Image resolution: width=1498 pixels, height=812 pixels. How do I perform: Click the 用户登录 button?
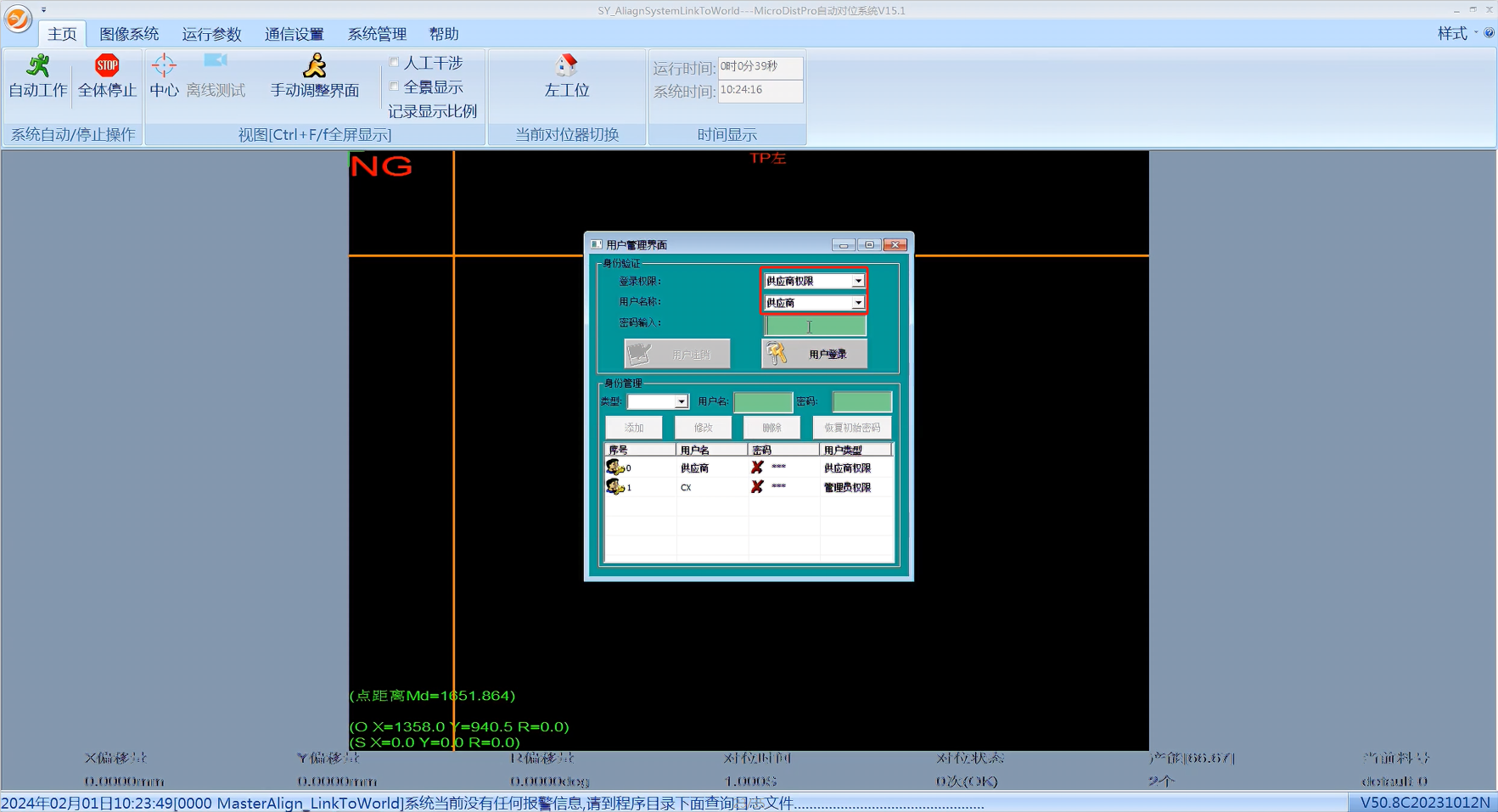(x=814, y=354)
